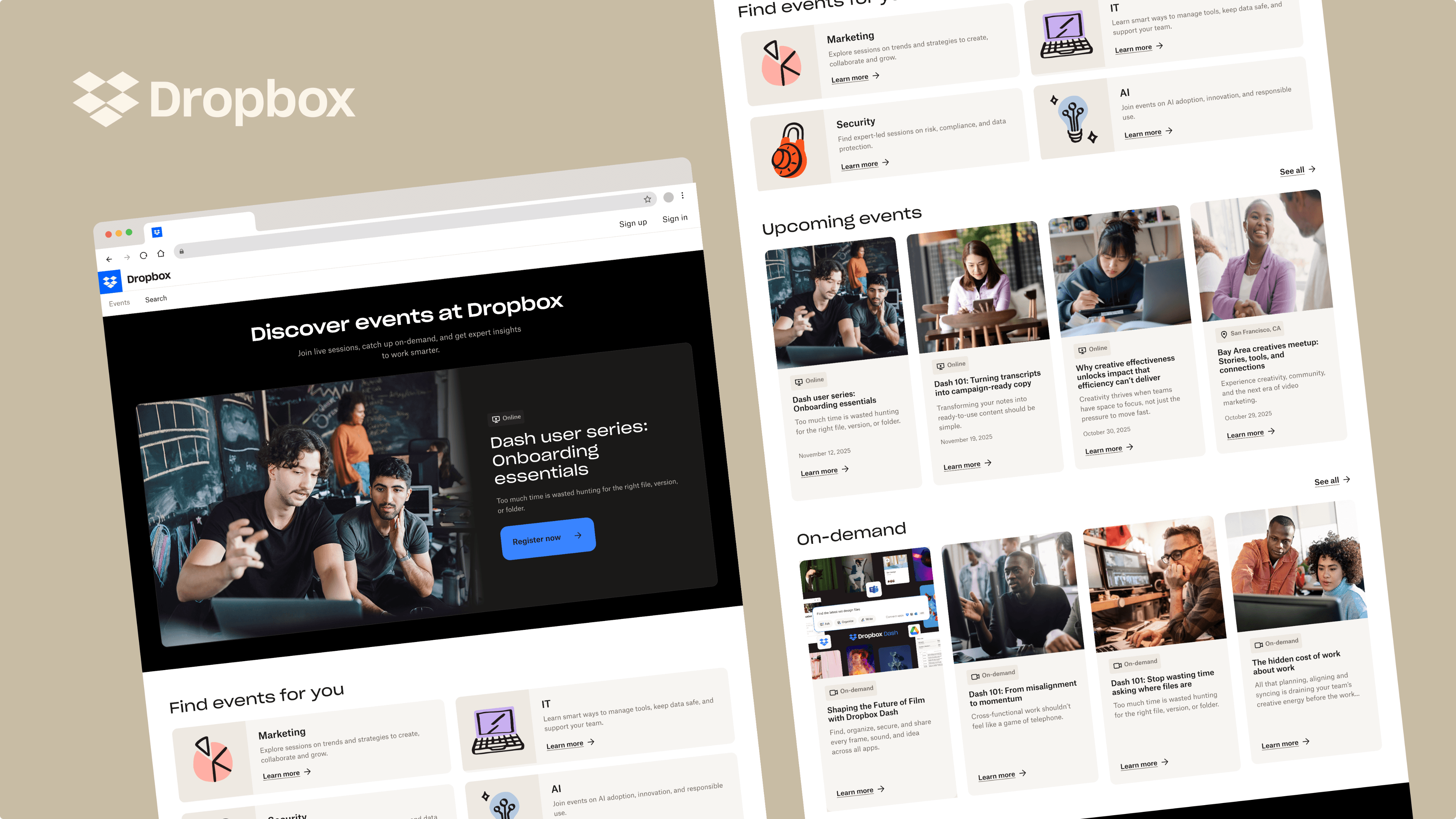
Task: Click the orange padlock Security icon
Action: (789, 151)
